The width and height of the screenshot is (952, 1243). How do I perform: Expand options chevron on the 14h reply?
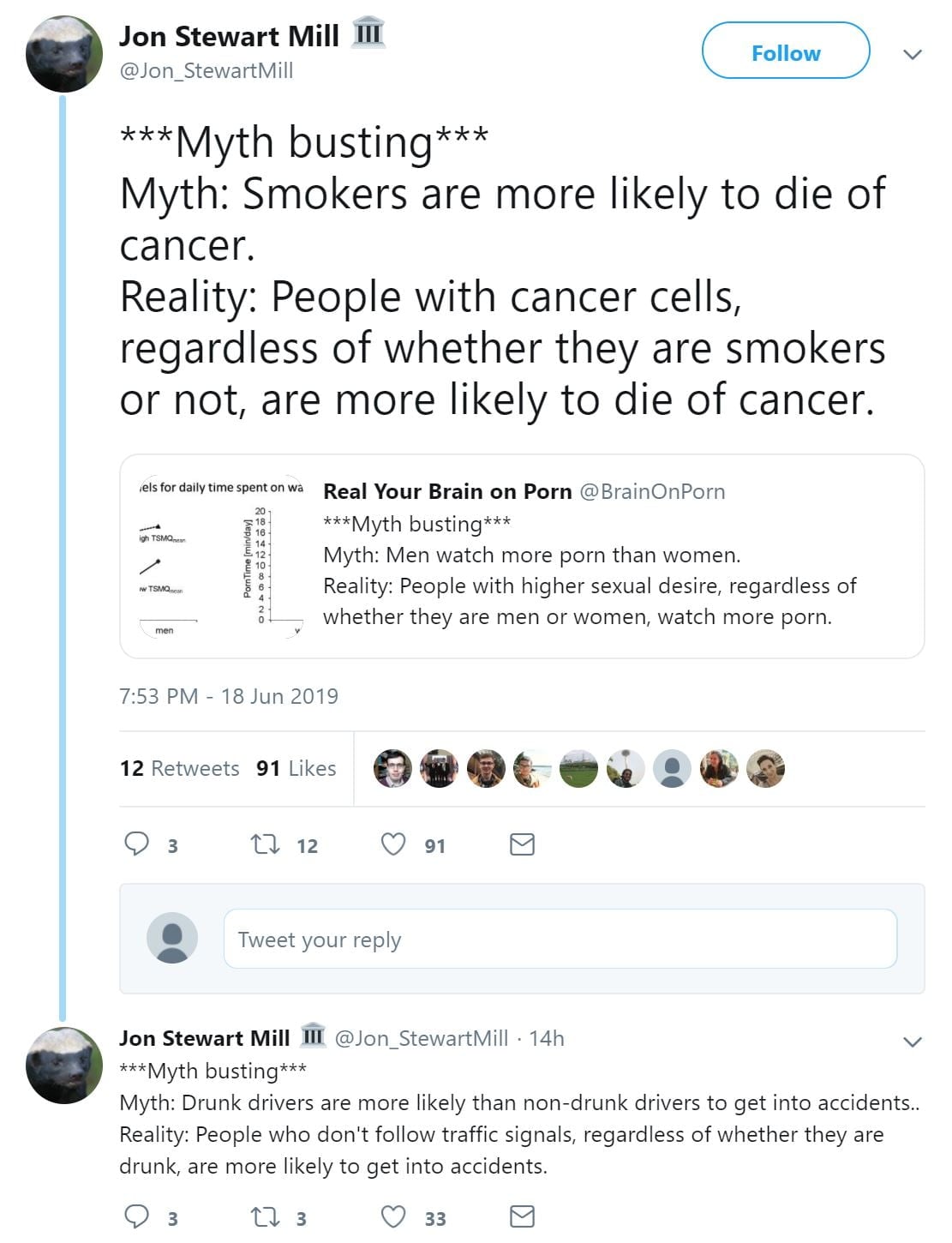click(913, 1042)
